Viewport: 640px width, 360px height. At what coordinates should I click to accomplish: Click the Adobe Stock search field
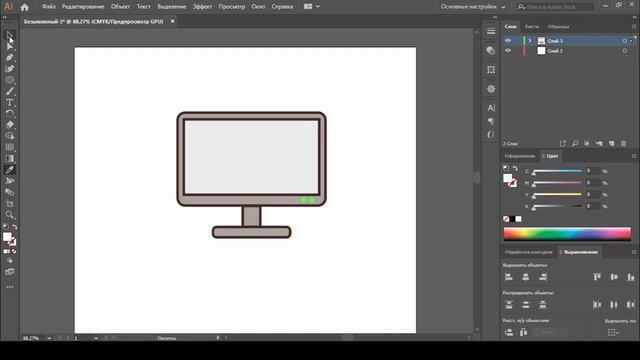pyautogui.click(x=555, y=7)
